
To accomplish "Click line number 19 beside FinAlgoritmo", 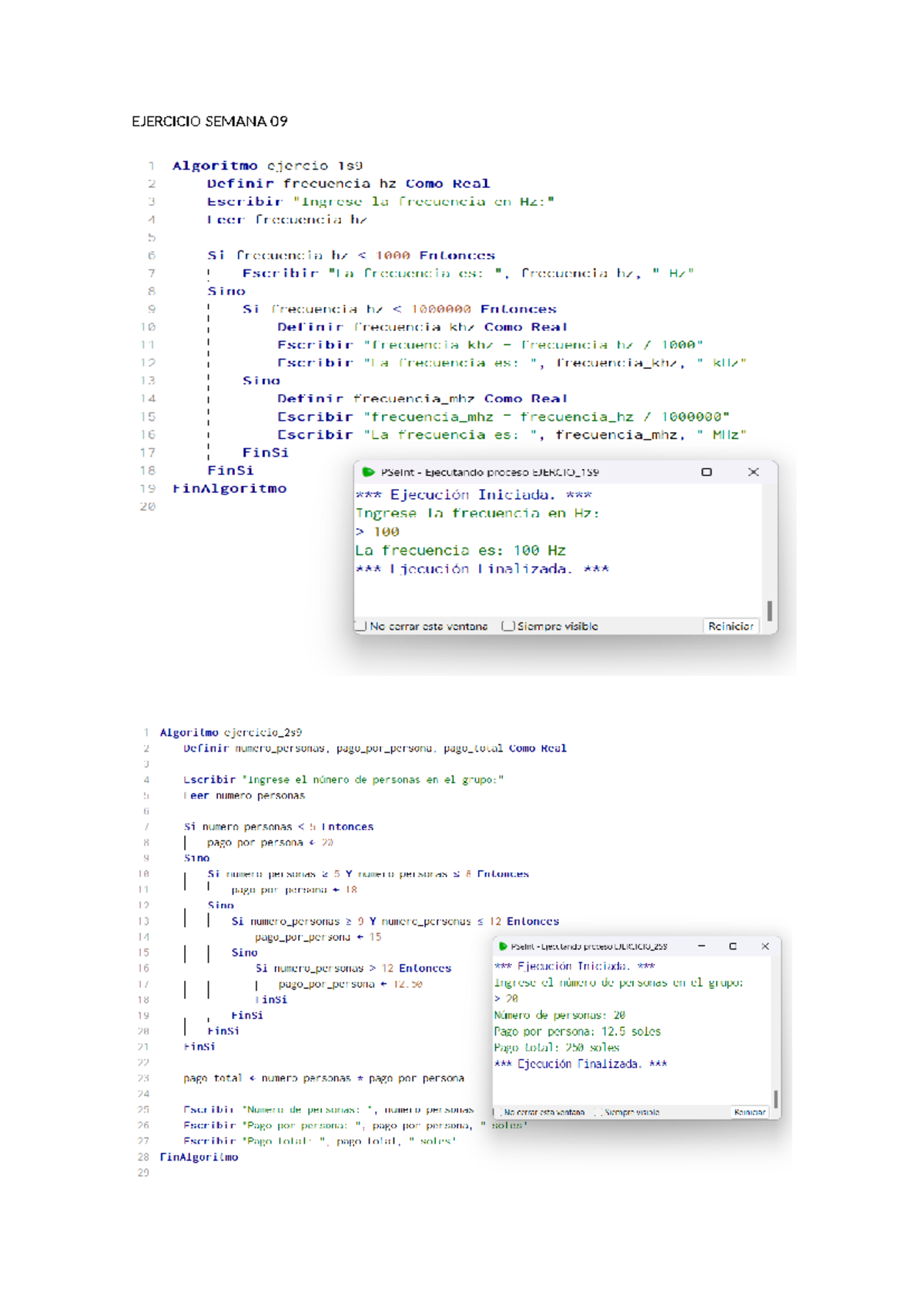I will (x=148, y=488).
